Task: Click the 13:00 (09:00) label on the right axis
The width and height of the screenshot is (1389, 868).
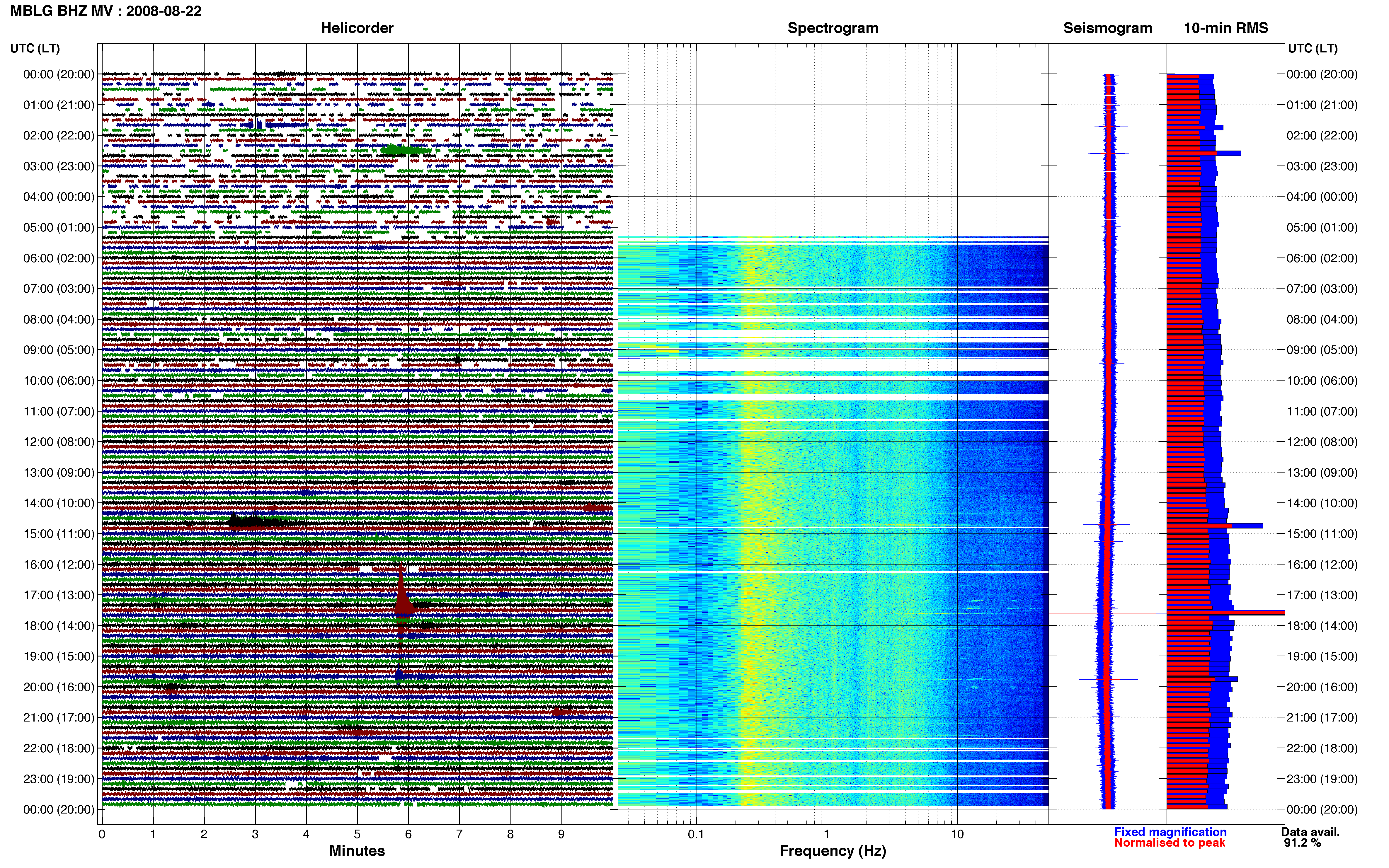Action: click(x=1322, y=473)
